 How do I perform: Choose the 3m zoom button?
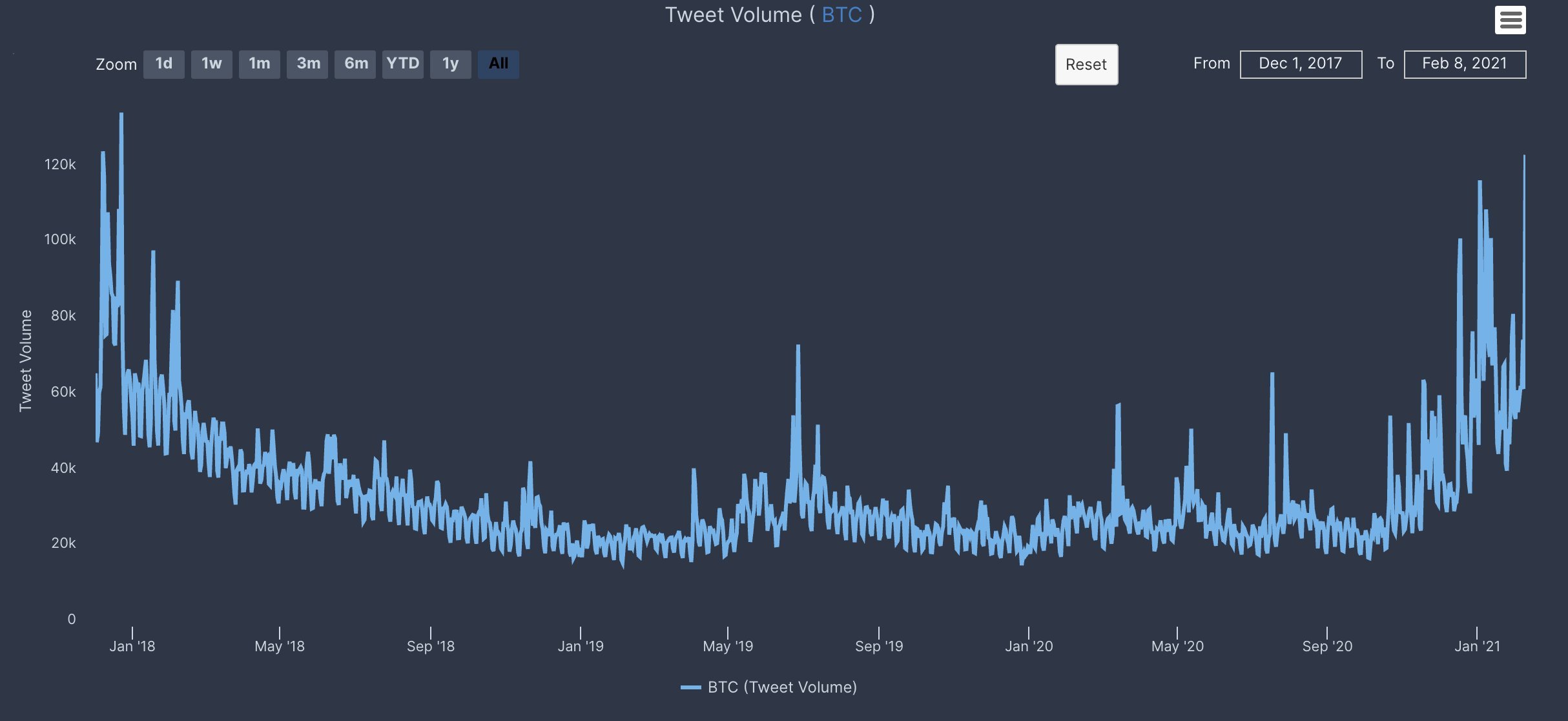(308, 64)
